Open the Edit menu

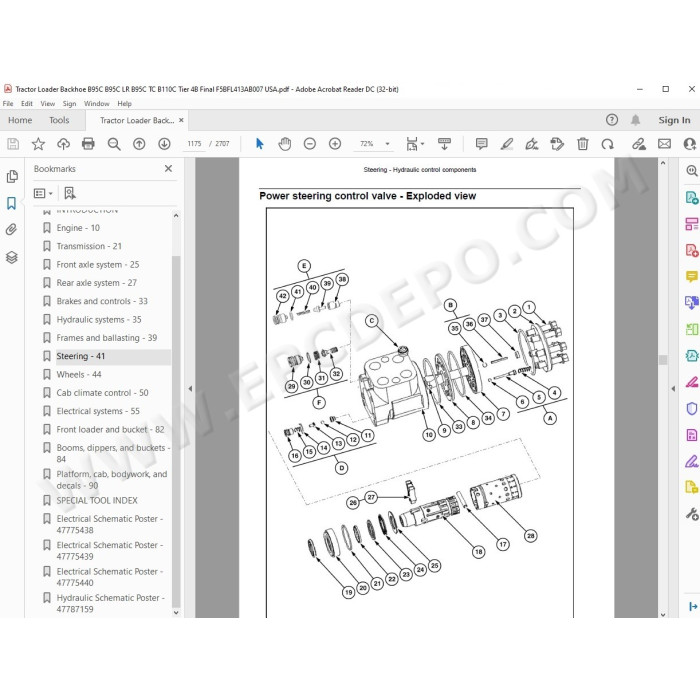tap(27, 104)
